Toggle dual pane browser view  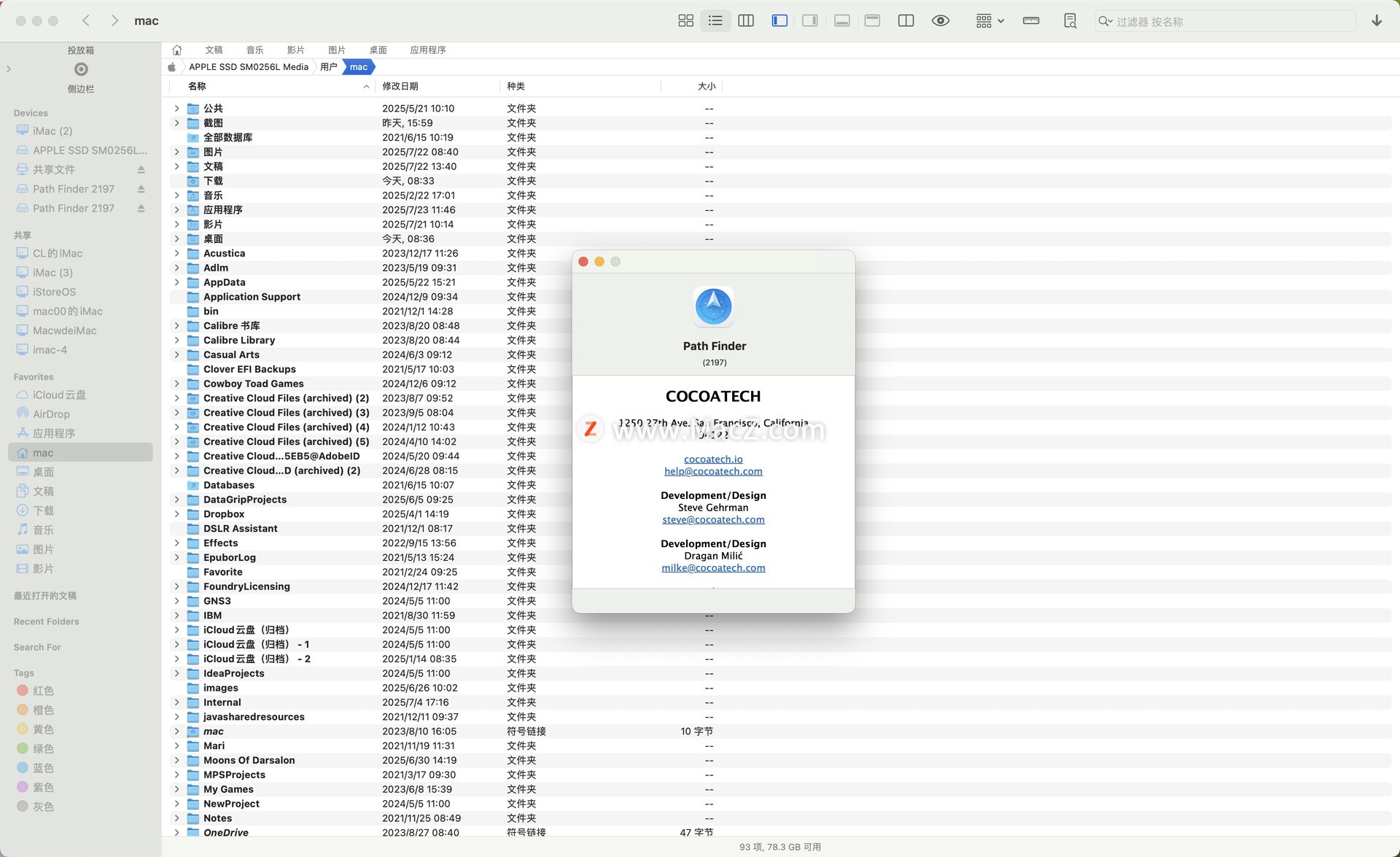[906, 21]
